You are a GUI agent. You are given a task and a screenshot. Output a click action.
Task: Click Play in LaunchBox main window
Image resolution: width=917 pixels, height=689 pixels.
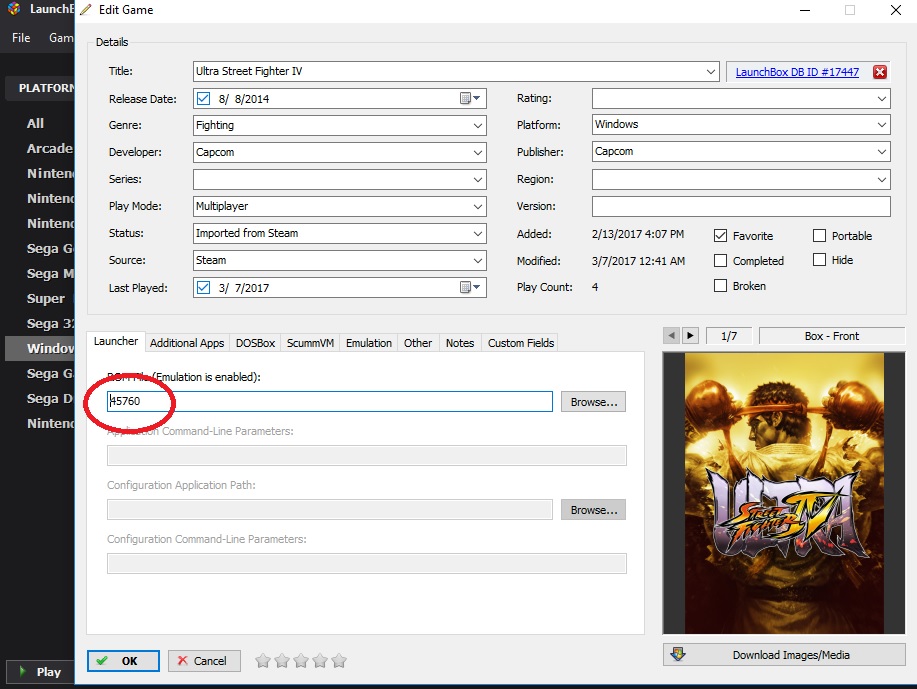click(x=40, y=671)
